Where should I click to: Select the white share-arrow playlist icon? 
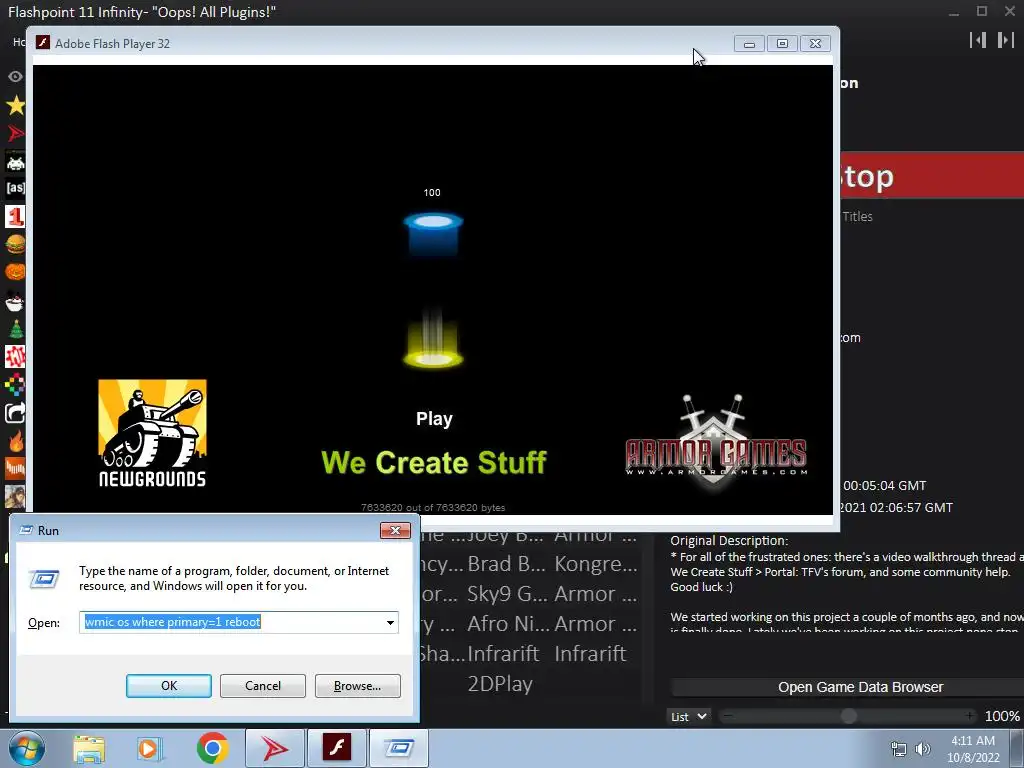(15, 413)
